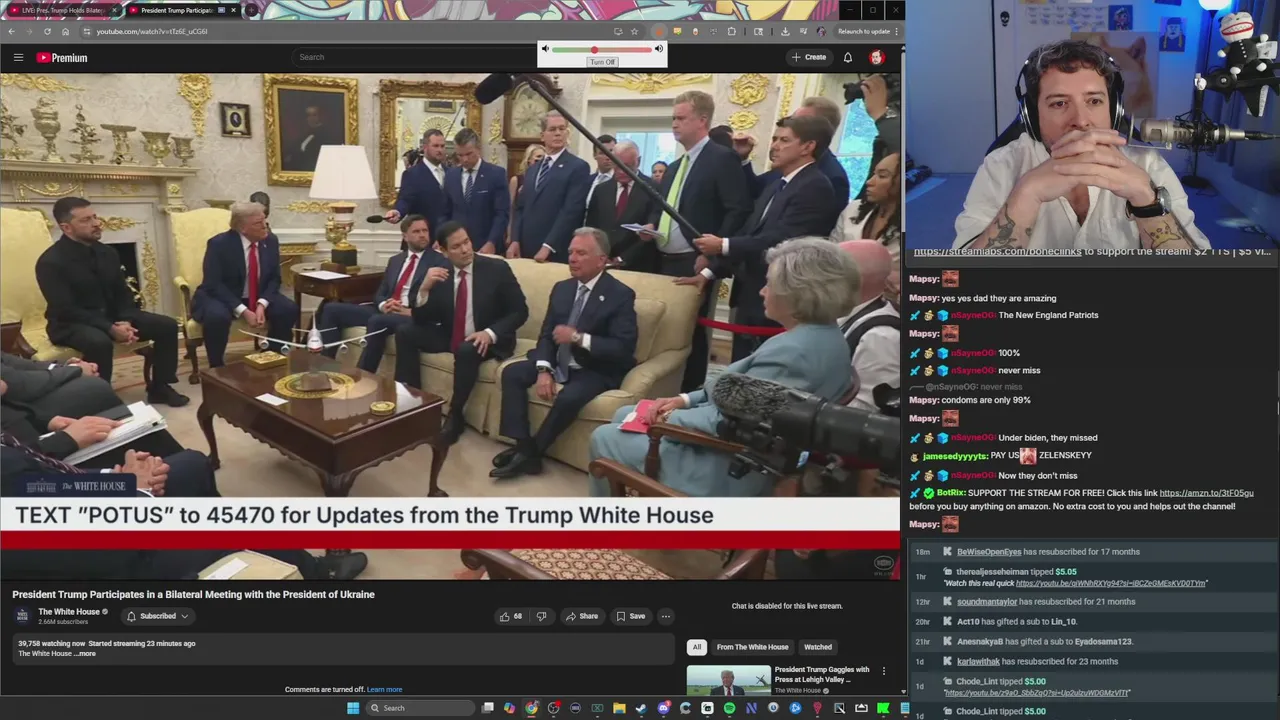Open Steam from the taskbar
Image resolution: width=1280 pixels, height=720 pixels.
click(x=641, y=708)
